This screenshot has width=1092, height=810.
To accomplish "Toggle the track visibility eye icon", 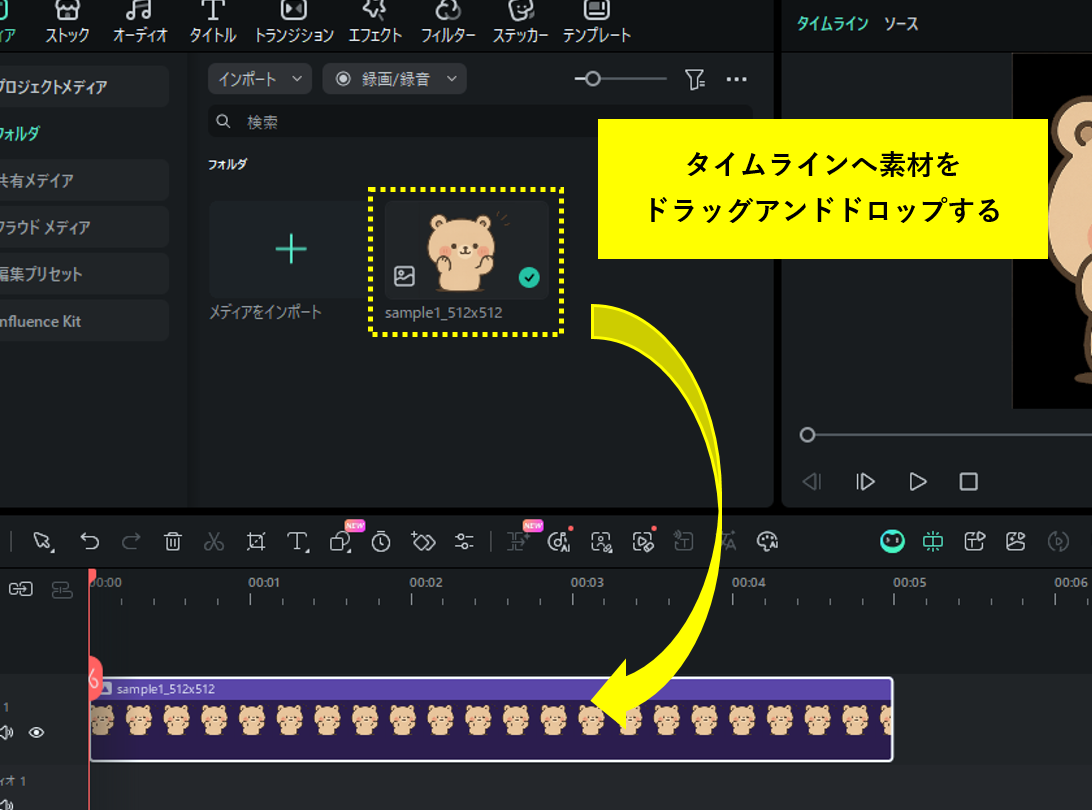I will [x=38, y=733].
